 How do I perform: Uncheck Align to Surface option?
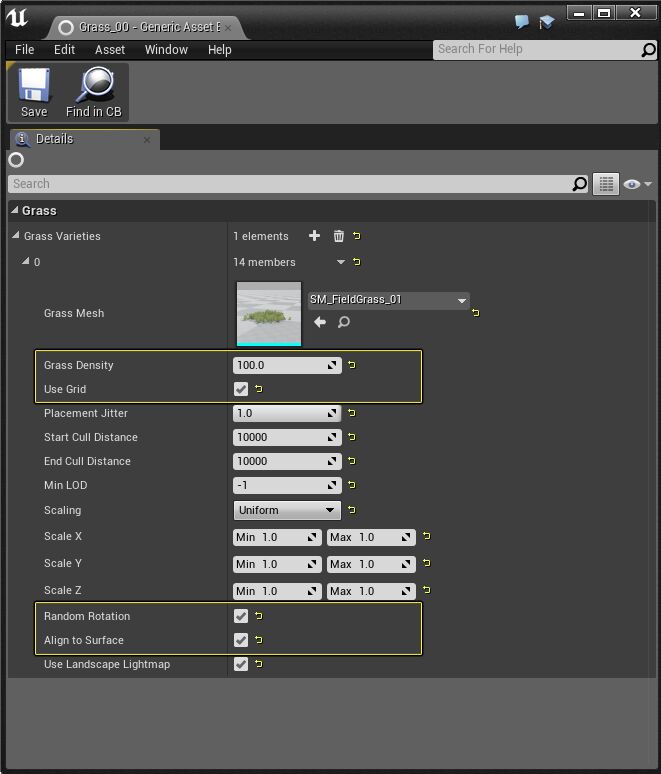(x=241, y=640)
